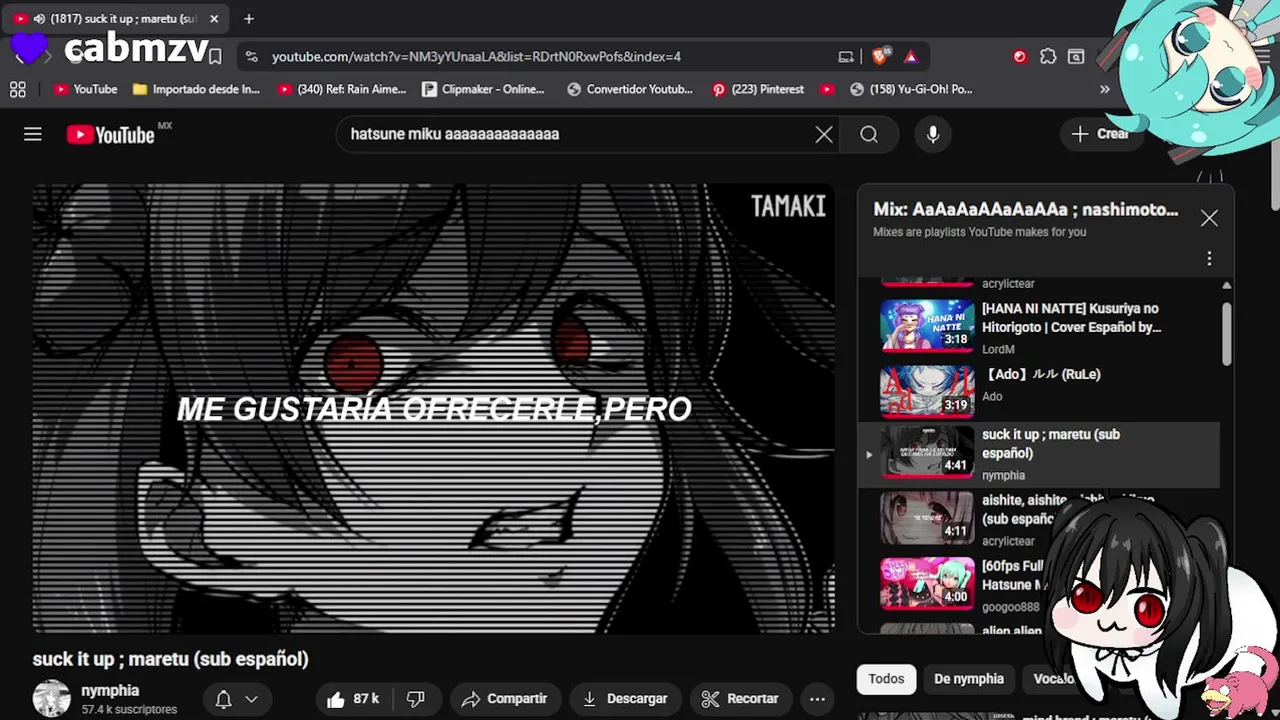
Task: Open the Ref: Rain Aime bookmark
Action: pos(342,89)
